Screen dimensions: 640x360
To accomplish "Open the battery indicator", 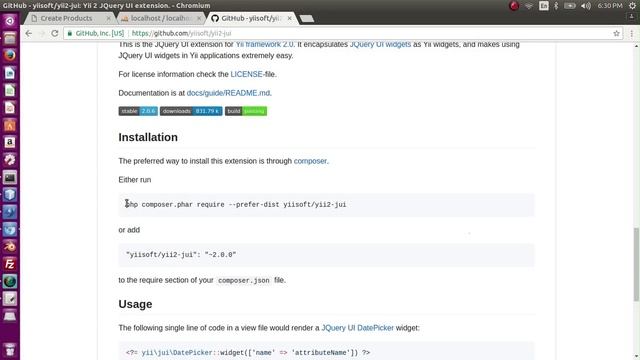I will coord(570,6).
